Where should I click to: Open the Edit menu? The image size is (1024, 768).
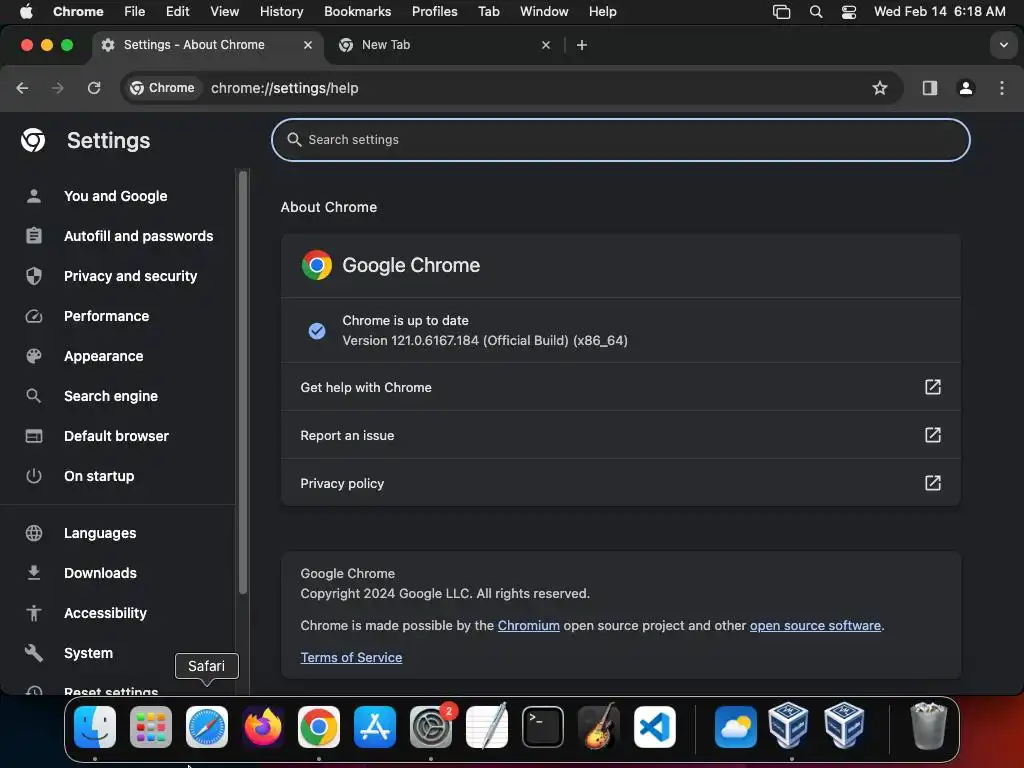click(178, 12)
